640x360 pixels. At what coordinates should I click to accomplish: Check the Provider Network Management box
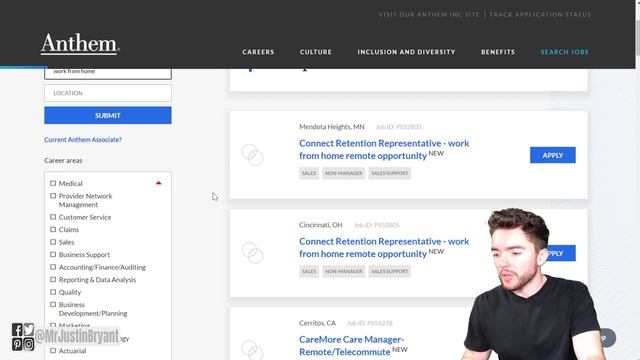(x=53, y=196)
